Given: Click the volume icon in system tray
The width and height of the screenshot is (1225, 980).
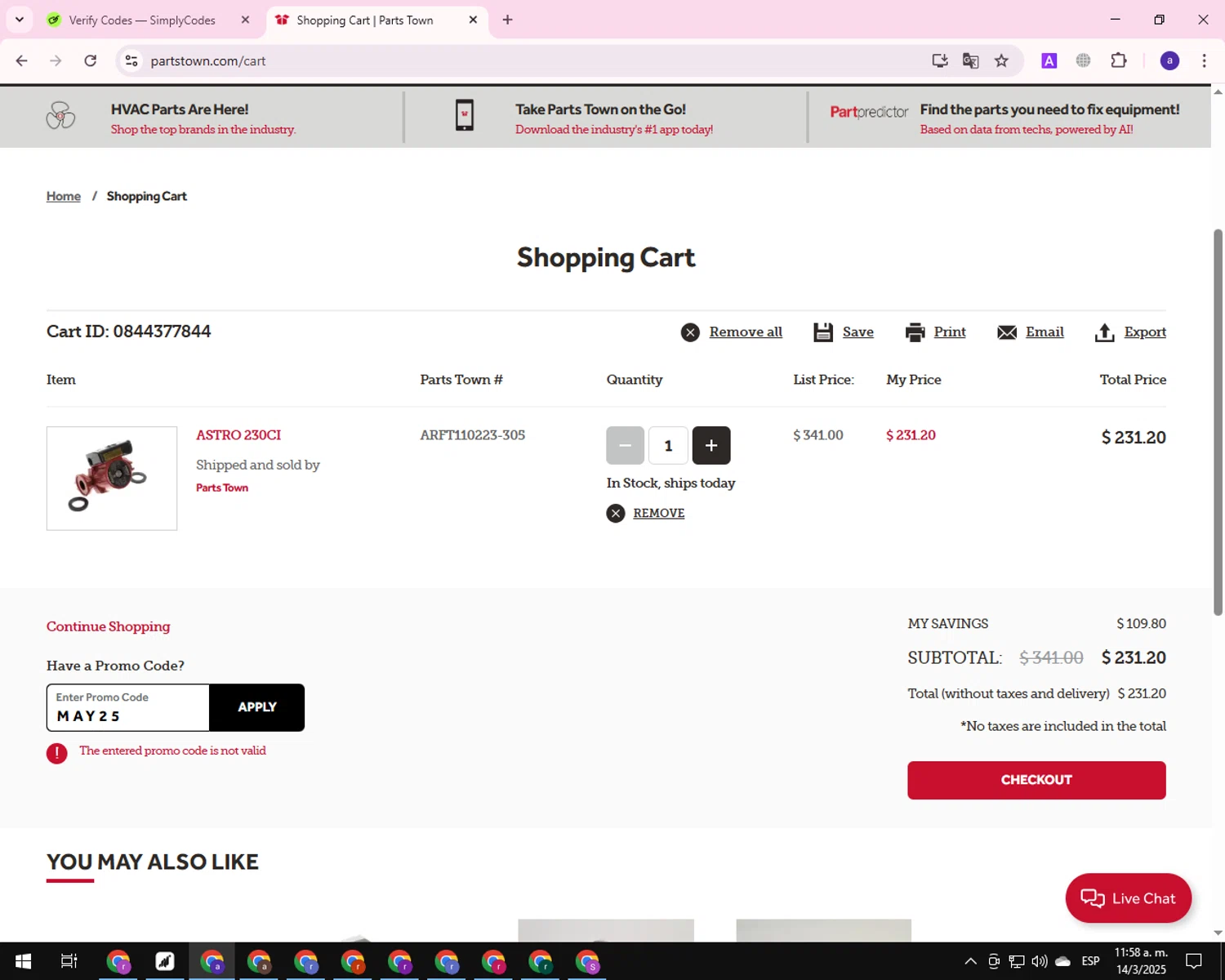Looking at the screenshot, I should coord(1040,961).
